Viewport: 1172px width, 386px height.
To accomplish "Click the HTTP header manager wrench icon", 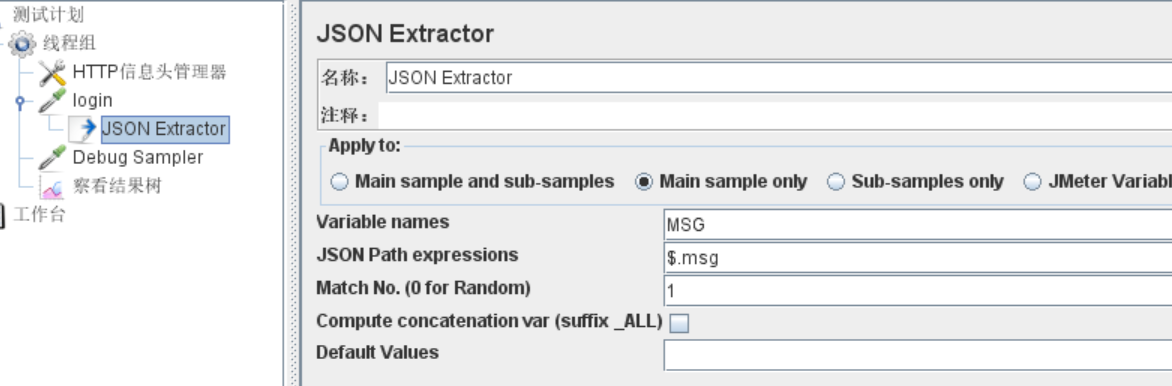I will tap(52, 73).
